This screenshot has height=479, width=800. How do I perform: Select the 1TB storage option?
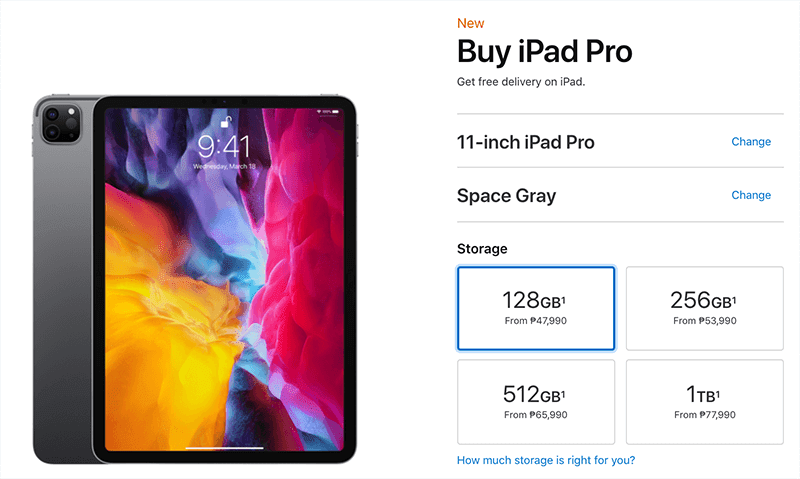coord(705,402)
